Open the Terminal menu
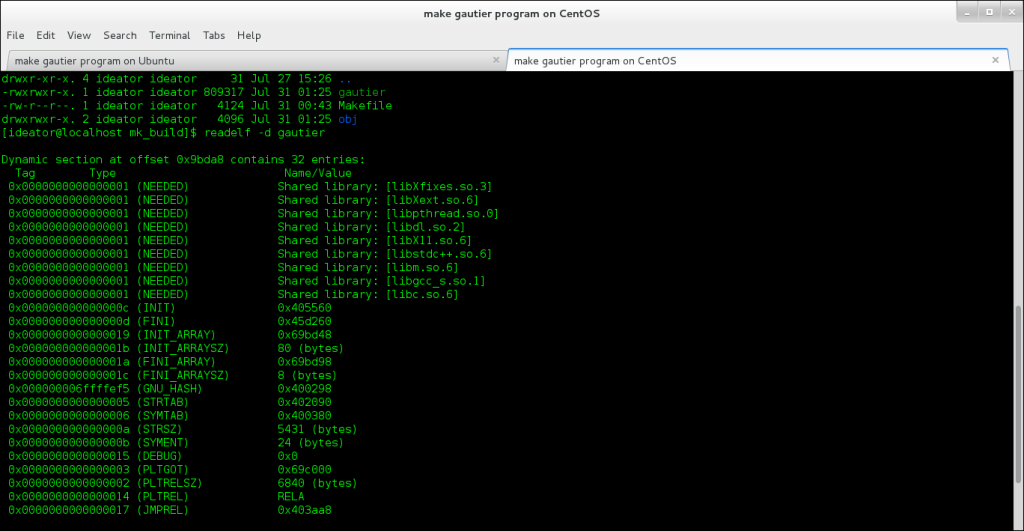Screen dimensions: 1024x531 pos(169,35)
